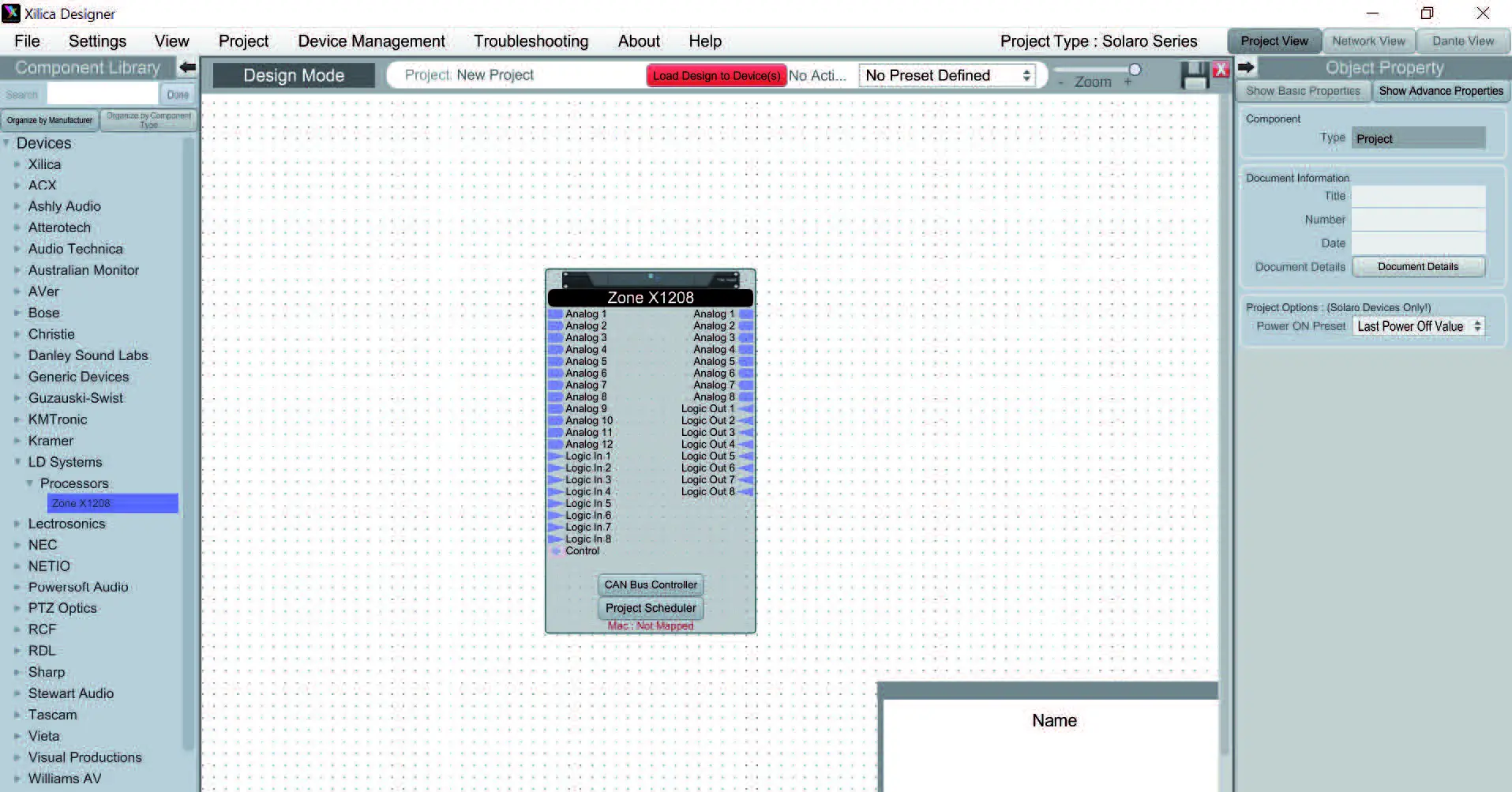Screen dimensions: 1512x792
Task: Switch to Network View tab
Action: [1368, 41]
